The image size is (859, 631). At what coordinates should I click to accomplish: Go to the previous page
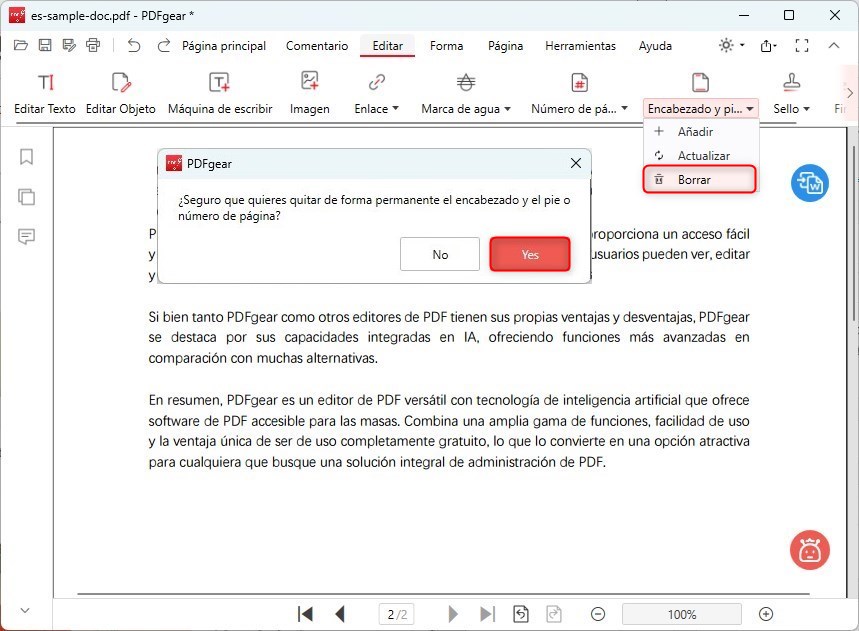(x=340, y=614)
